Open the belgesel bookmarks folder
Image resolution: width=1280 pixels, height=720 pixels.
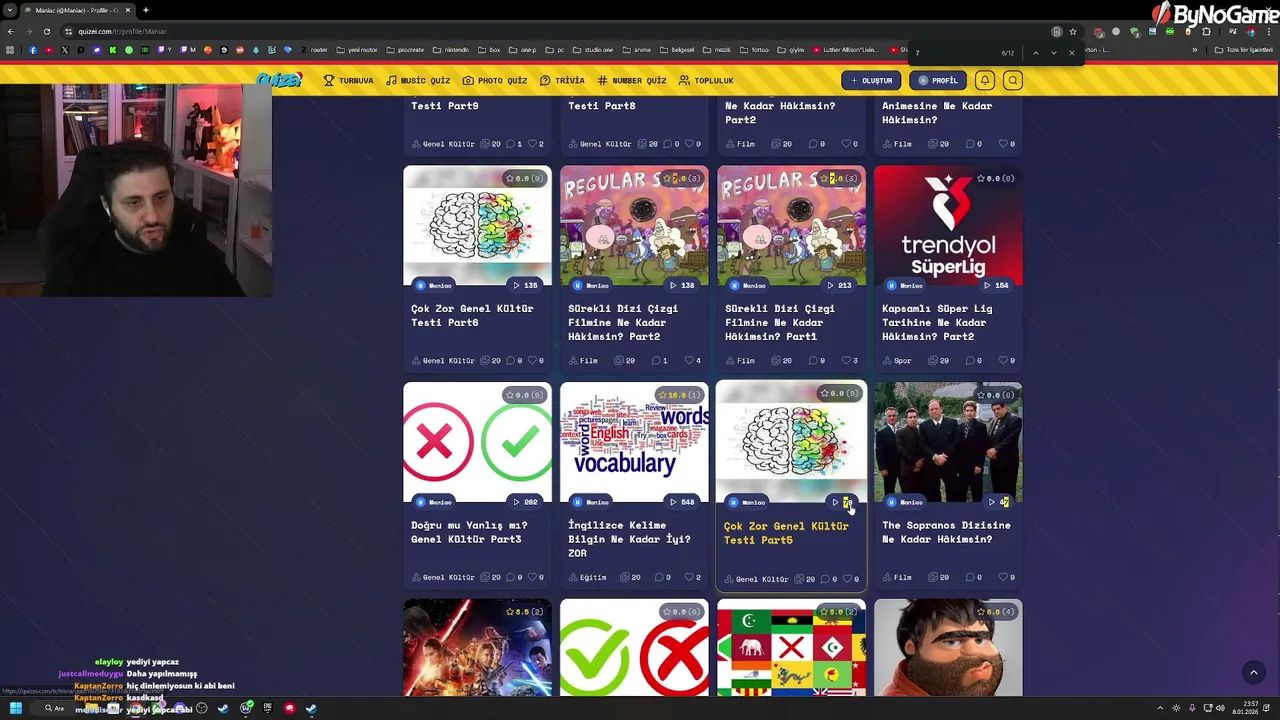(678, 50)
